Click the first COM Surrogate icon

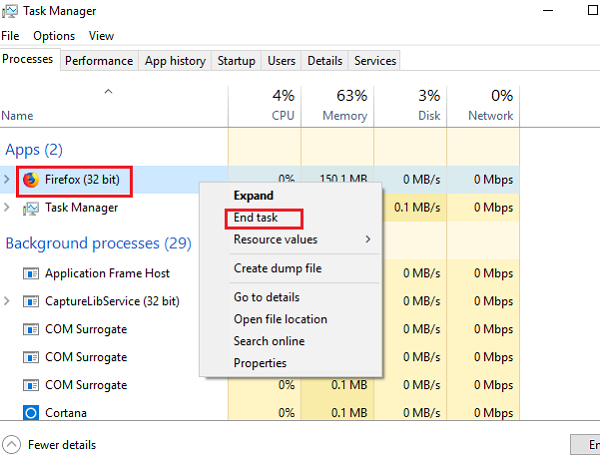point(31,329)
